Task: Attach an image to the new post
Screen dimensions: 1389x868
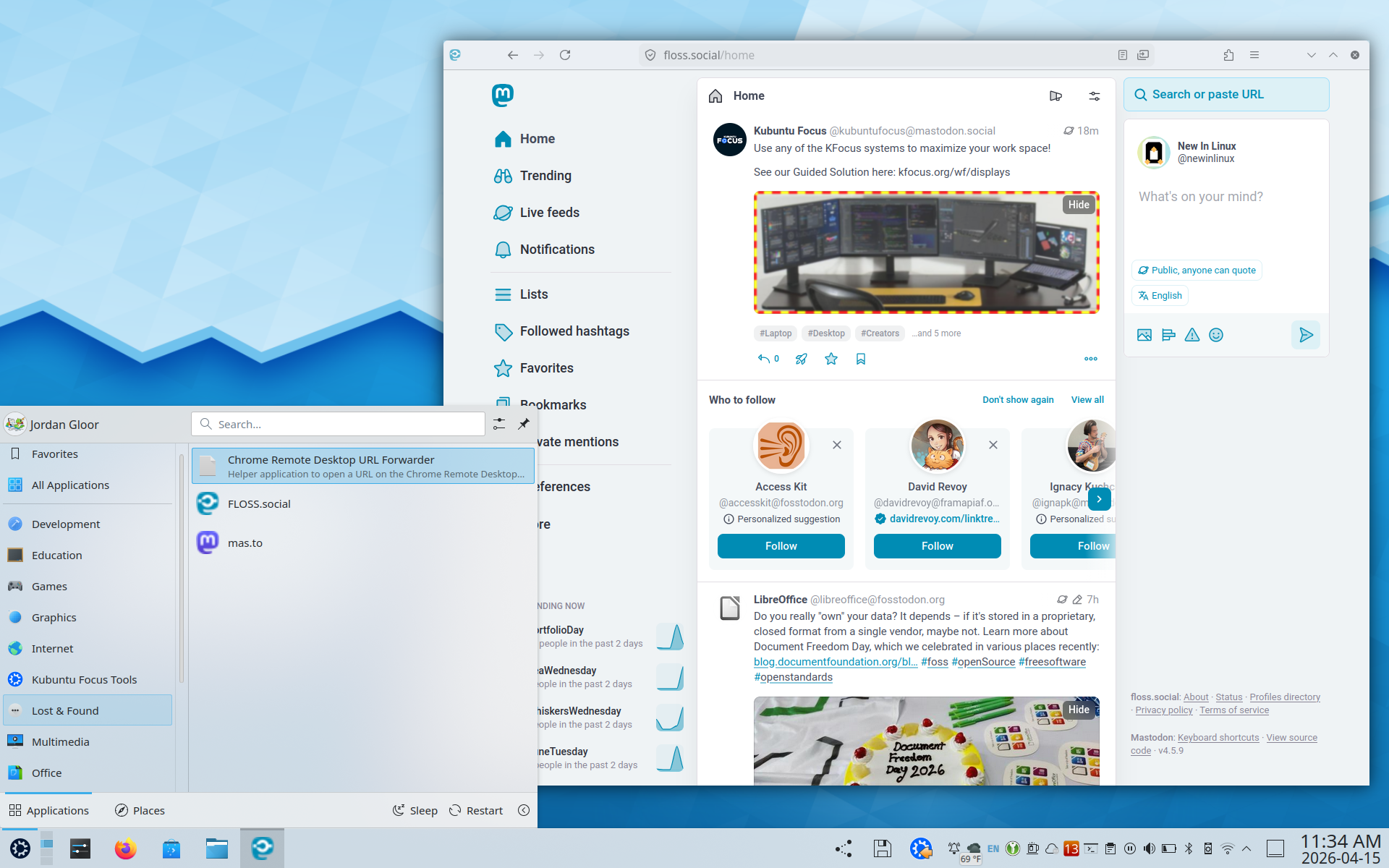Action: pyautogui.click(x=1144, y=335)
